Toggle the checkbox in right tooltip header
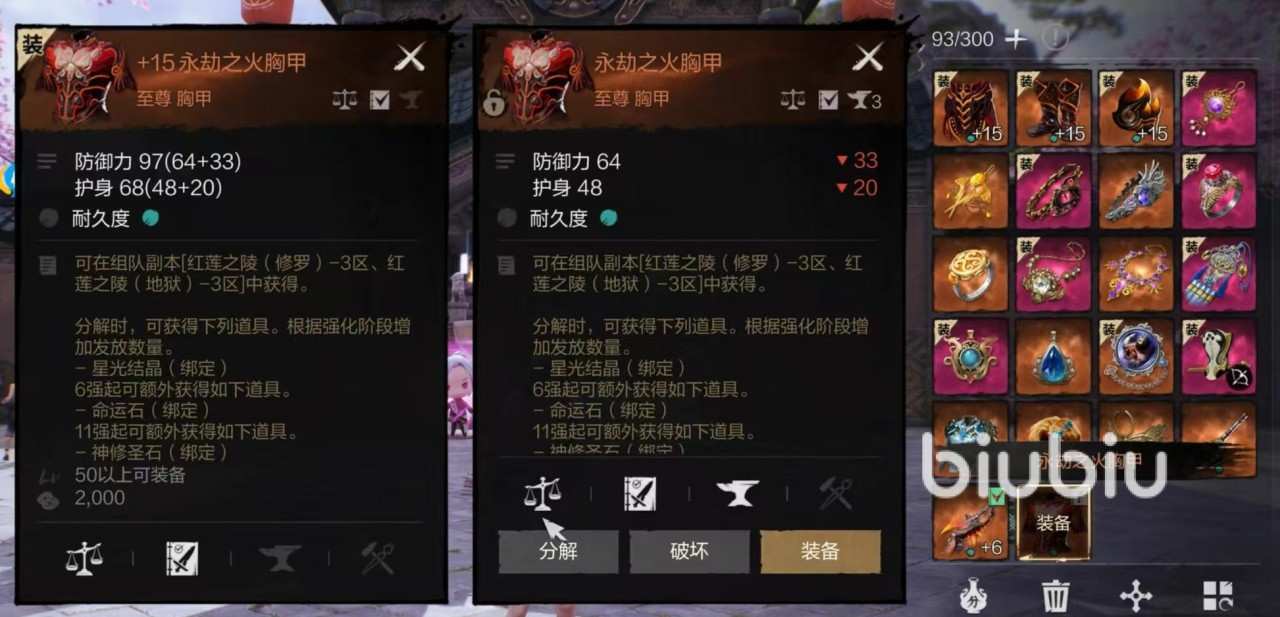1280x617 pixels. click(x=828, y=99)
